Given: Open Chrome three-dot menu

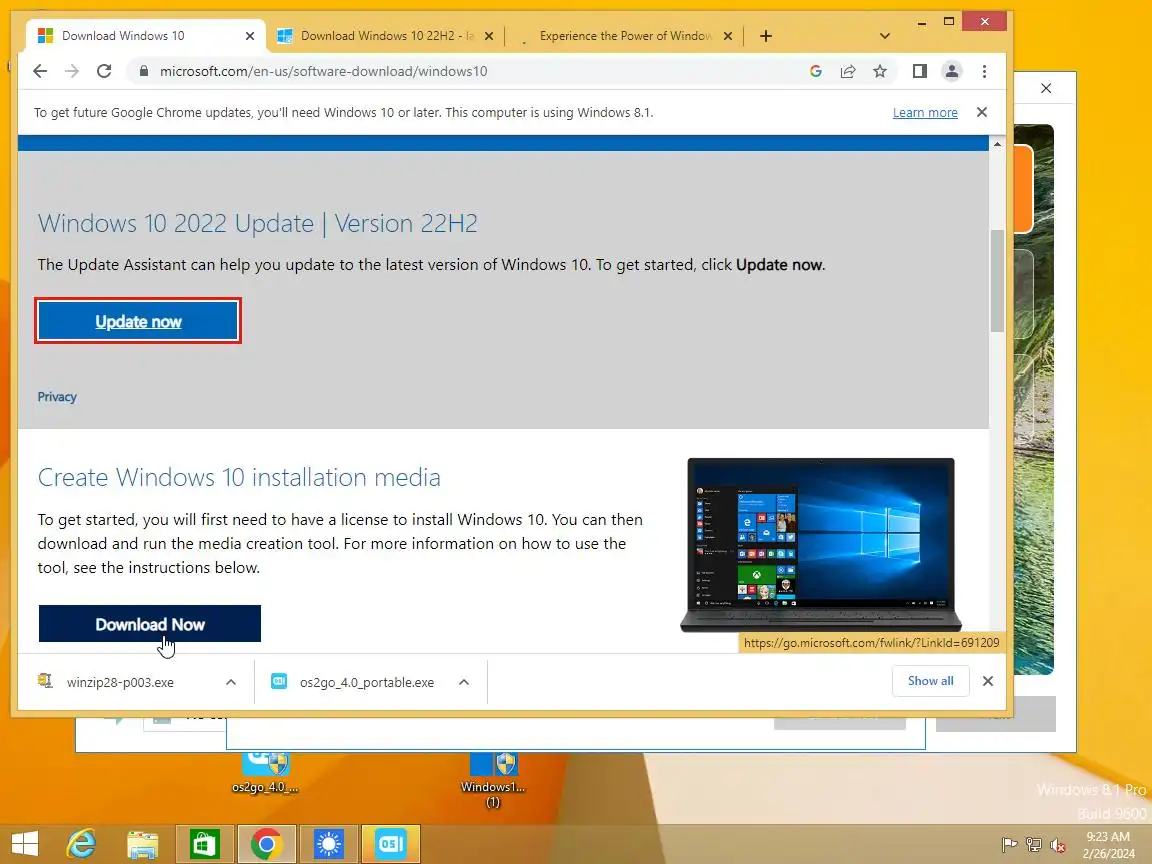Looking at the screenshot, I should 984,71.
